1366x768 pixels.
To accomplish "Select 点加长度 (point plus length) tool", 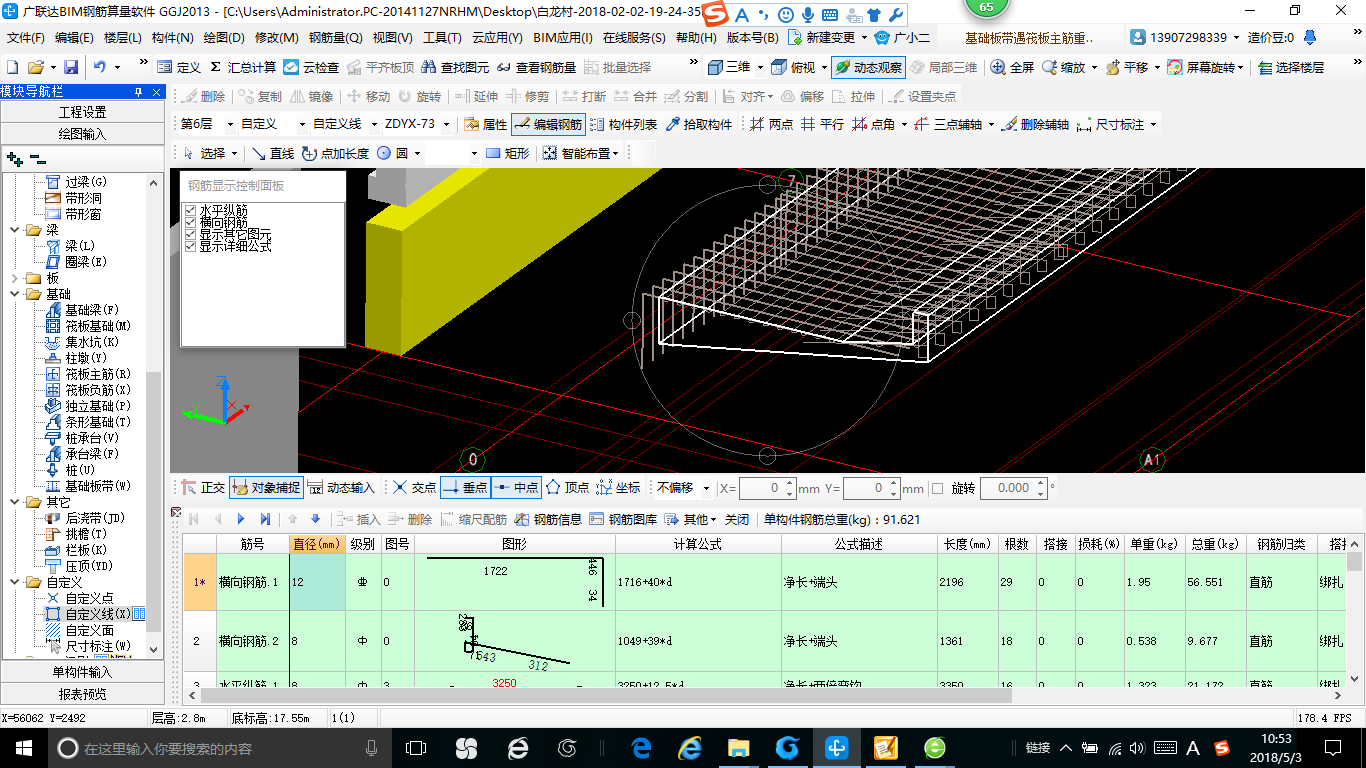I will pos(334,153).
